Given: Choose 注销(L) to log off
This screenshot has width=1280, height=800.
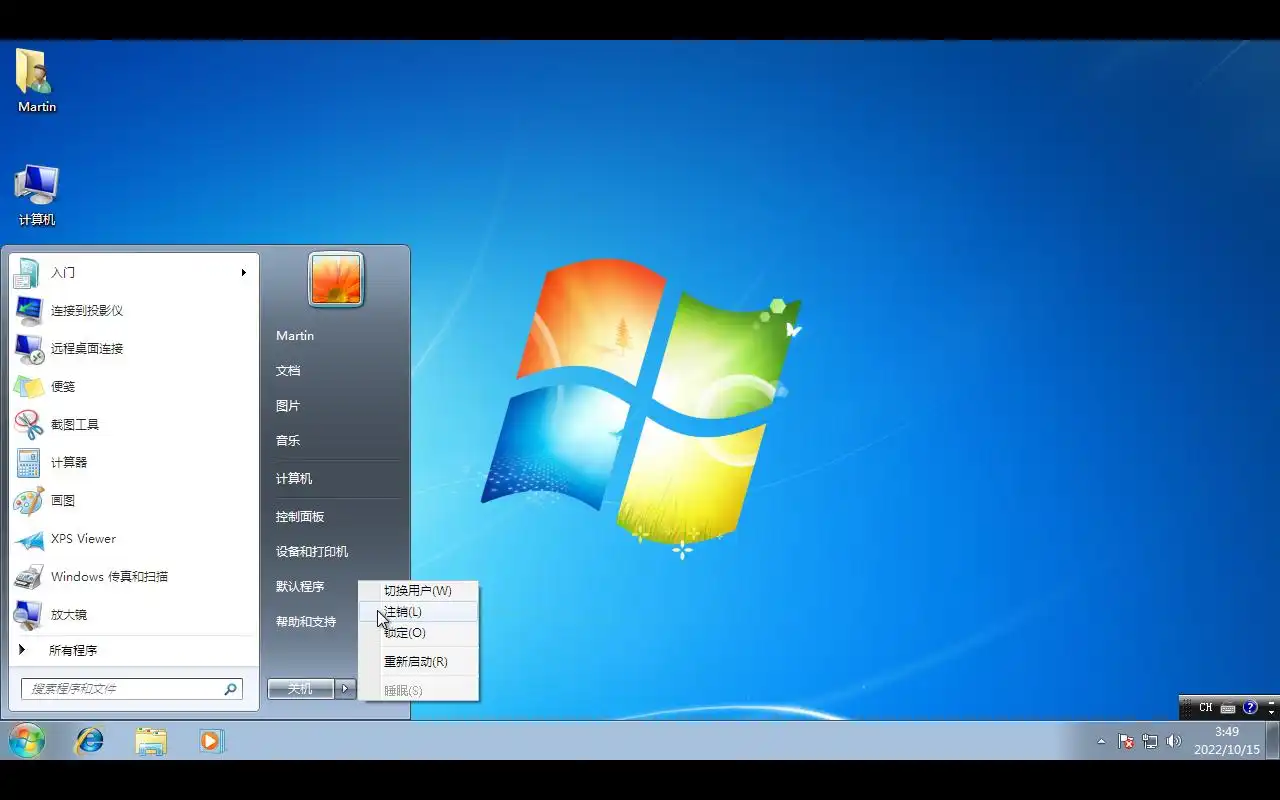Looking at the screenshot, I should tap(418, 612).
